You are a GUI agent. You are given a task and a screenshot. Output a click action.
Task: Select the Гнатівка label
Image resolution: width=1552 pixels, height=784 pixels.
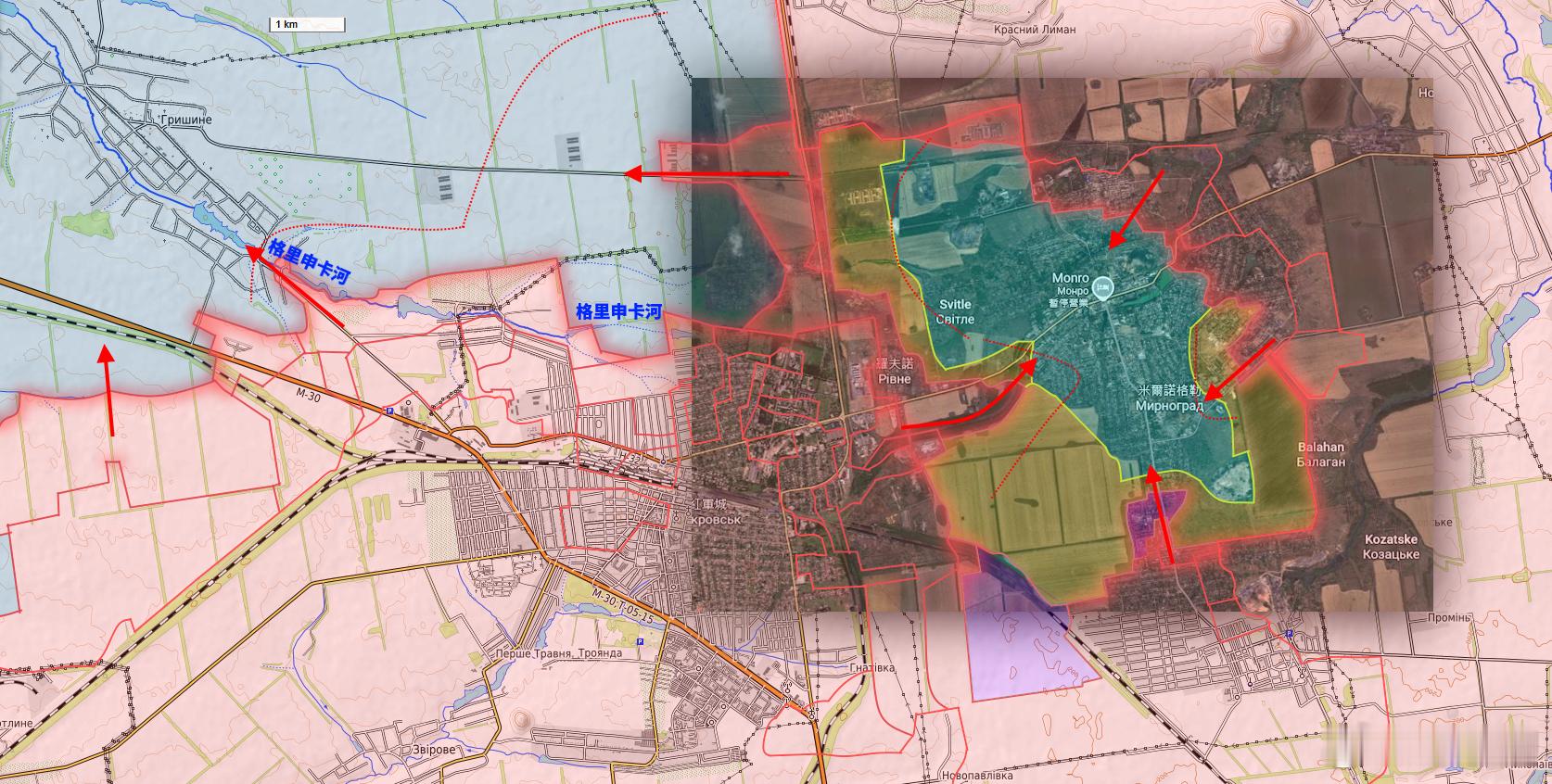pyautogui.click(x=871, y=668)
